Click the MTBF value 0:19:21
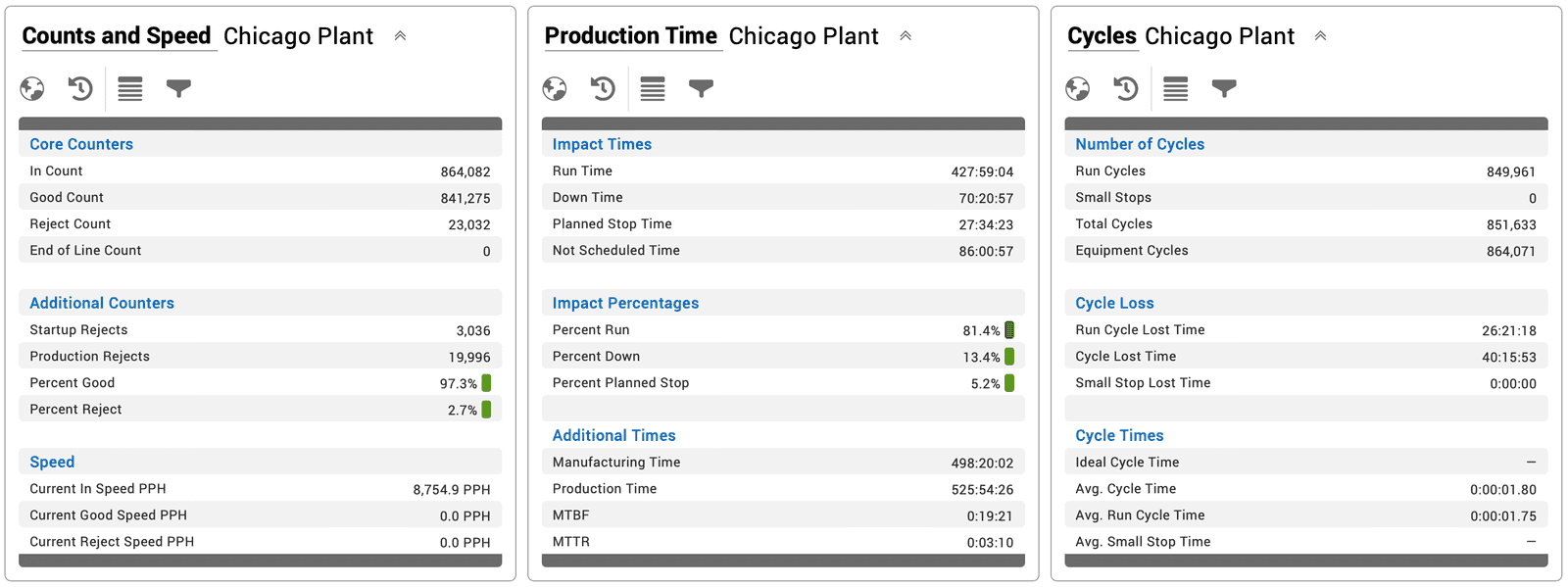 pos(990,515)
